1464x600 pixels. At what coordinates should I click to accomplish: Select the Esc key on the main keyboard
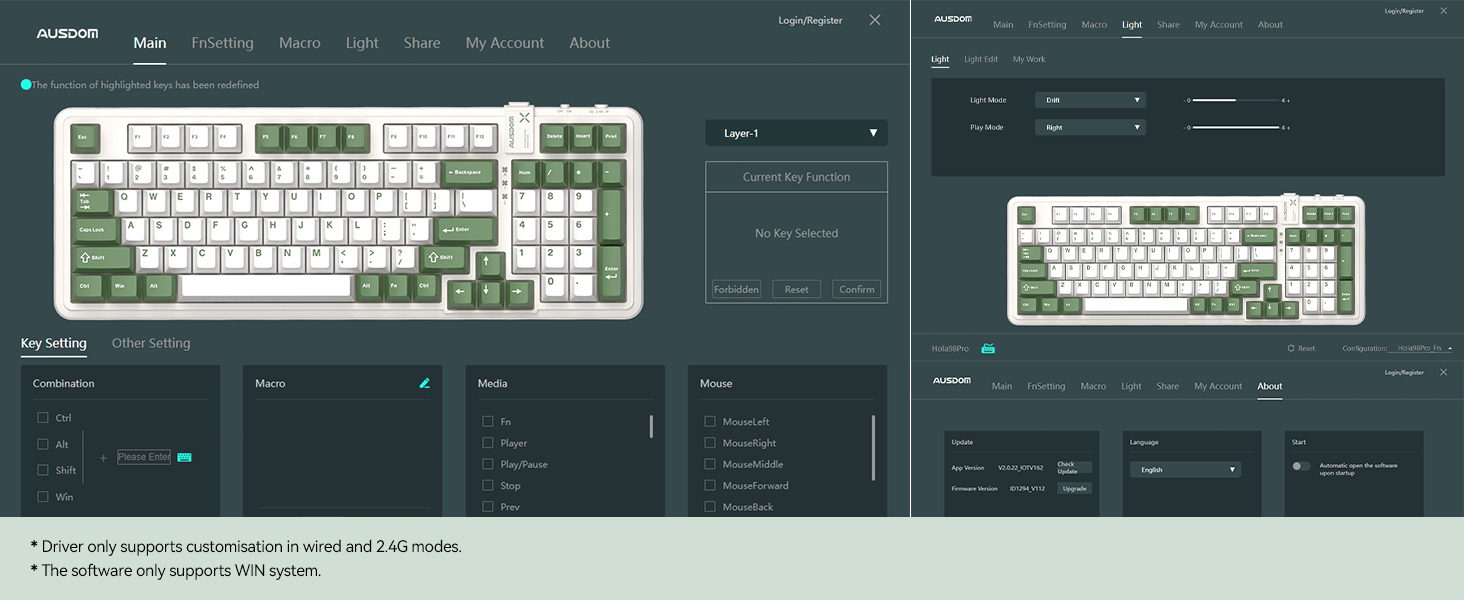(x=83, y=136)
